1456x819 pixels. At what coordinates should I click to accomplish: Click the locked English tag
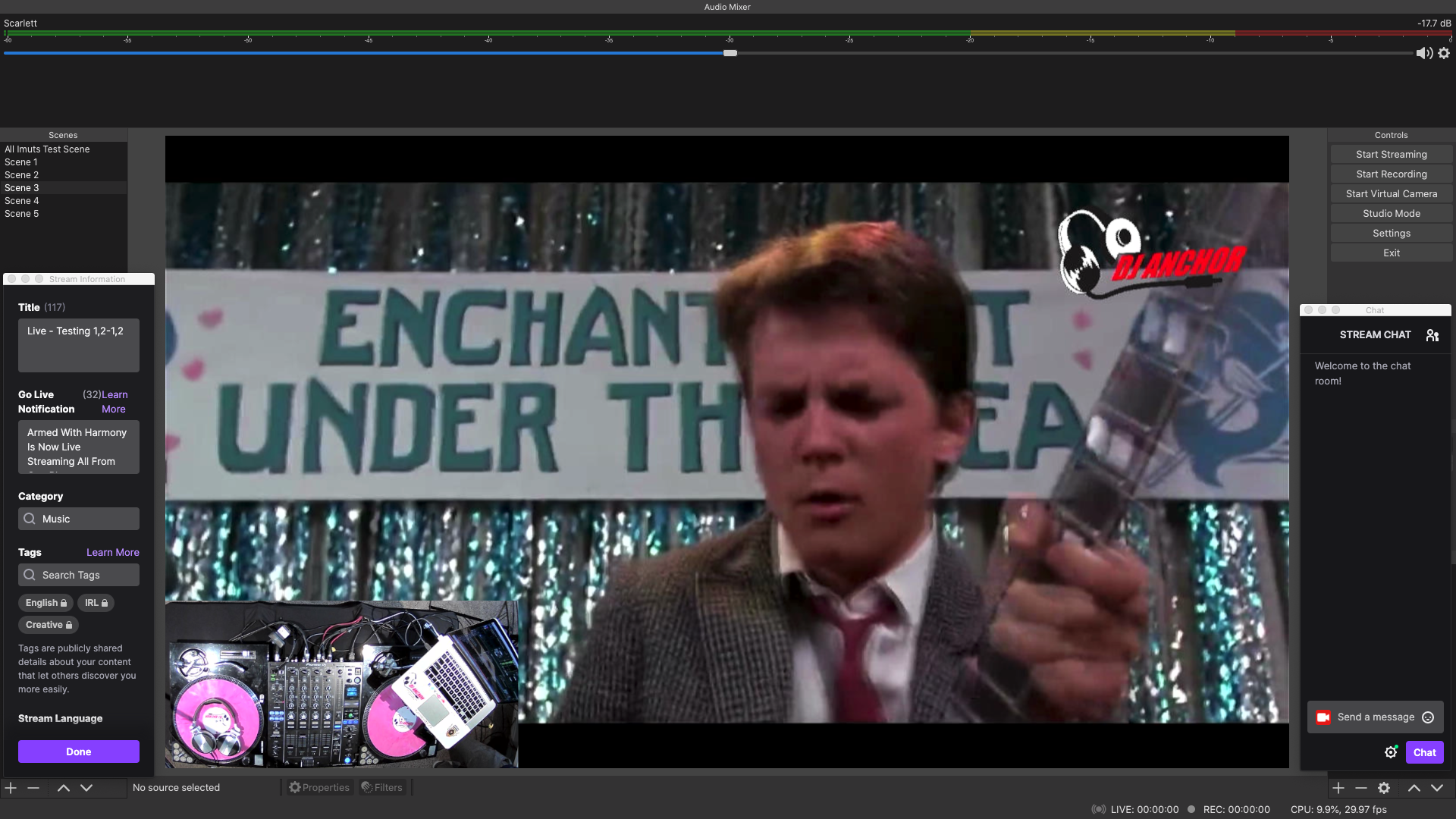[x=46, y=603]
